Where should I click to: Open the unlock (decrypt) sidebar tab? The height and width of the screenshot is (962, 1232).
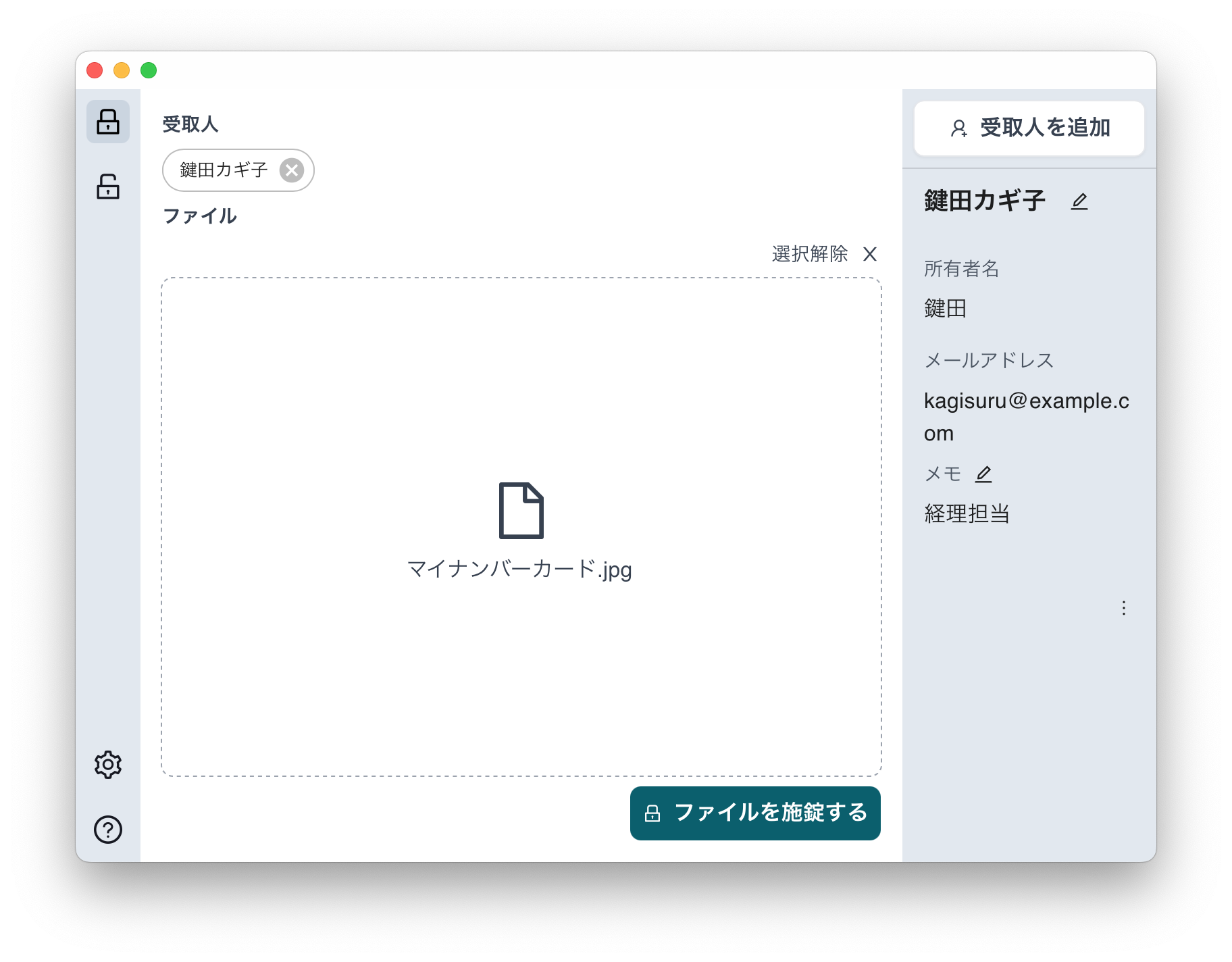[108, 186]
